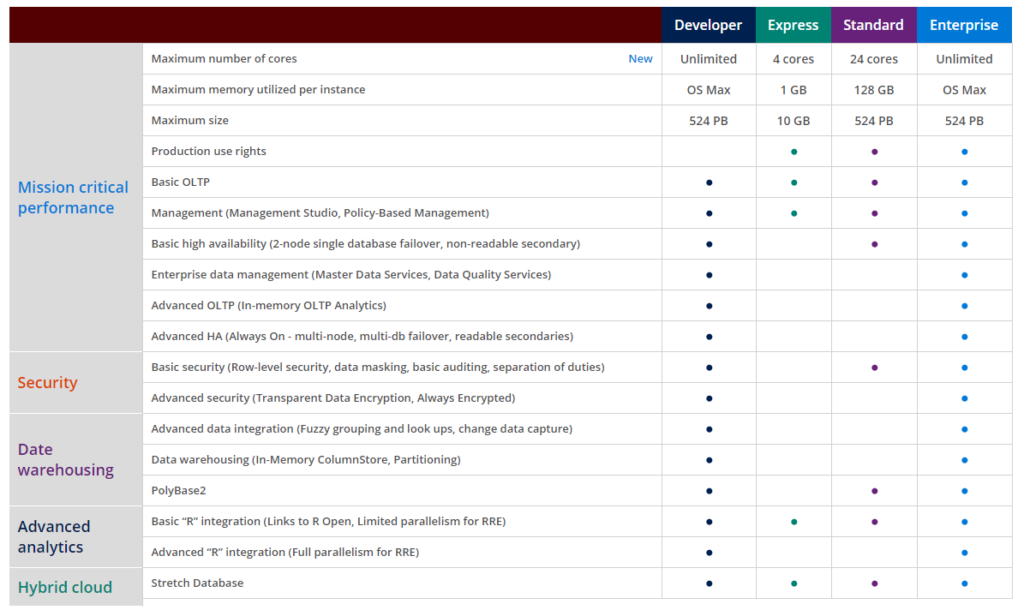
Task: Select the Developer column header
Action: pyautogui.click(x=709, y=24)
